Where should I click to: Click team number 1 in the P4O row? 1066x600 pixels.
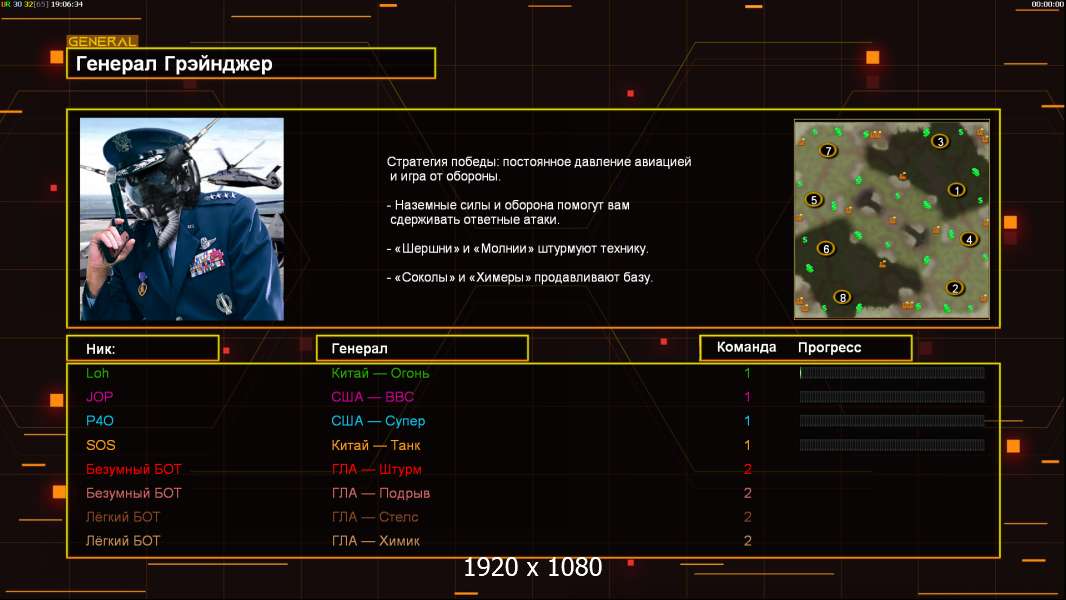click(x=747, y=421)
